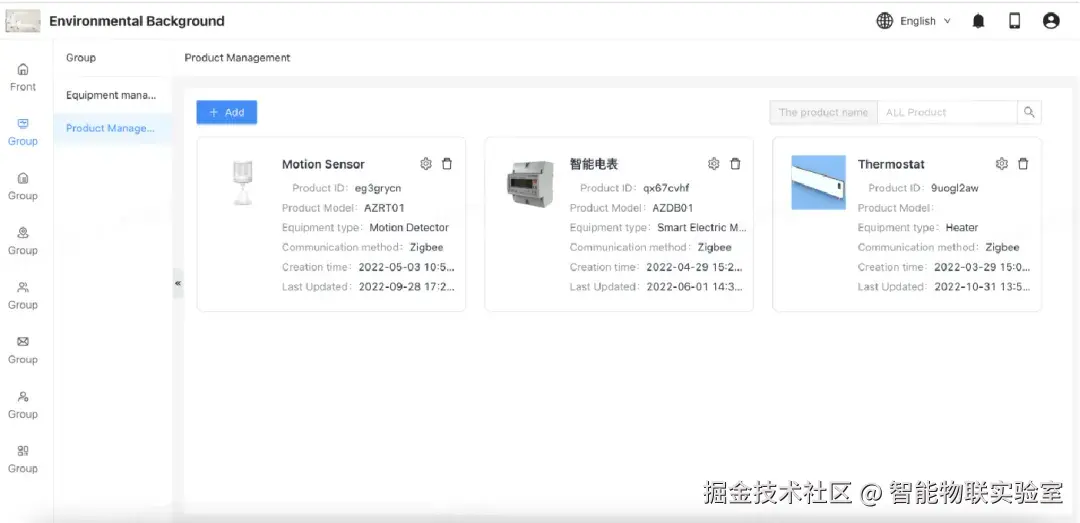Click product model AZDB01
The image size is (1080, 523).
pyautogui.click(x=673, y=208)
